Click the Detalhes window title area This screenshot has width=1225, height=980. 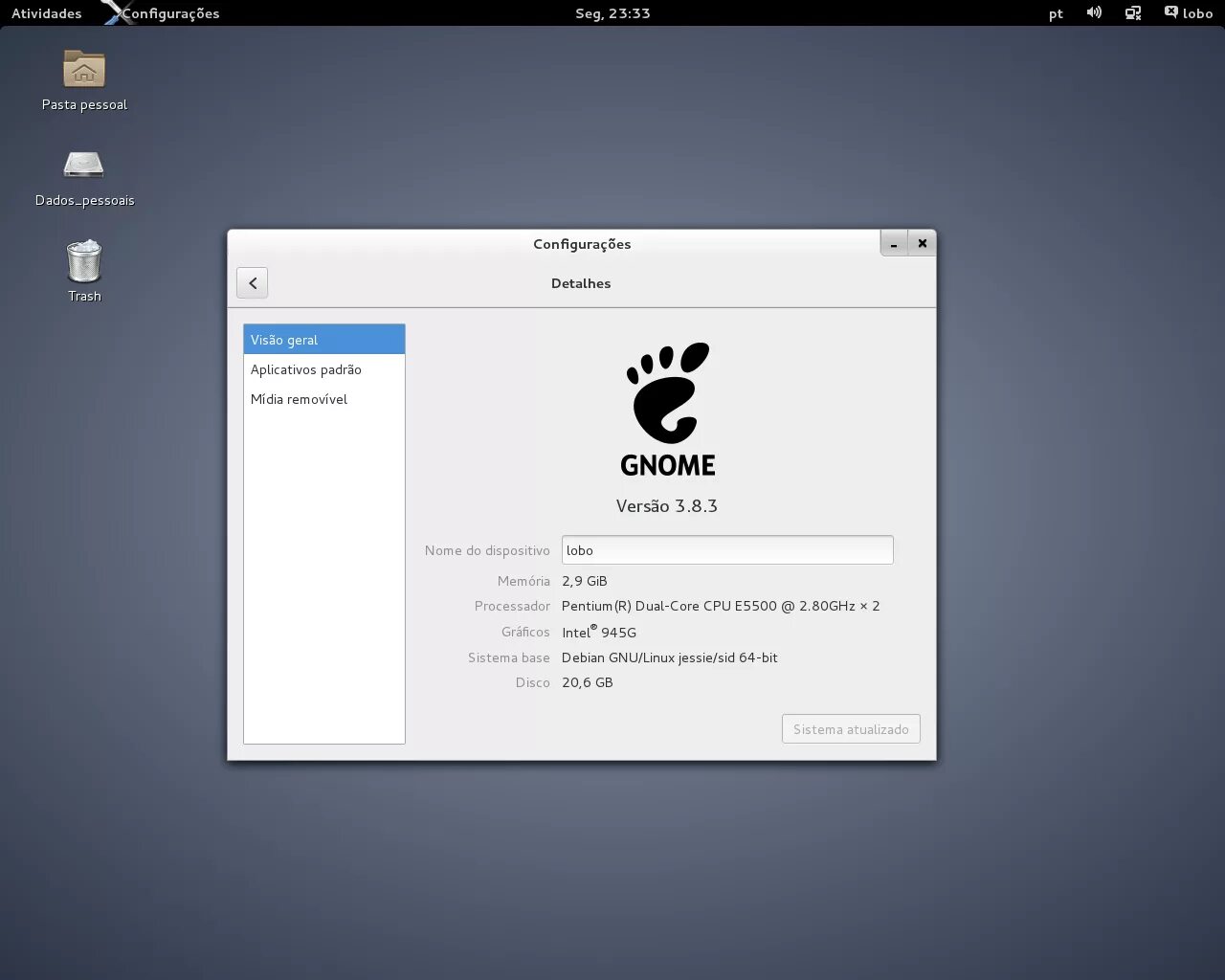(x=581, y=283)
